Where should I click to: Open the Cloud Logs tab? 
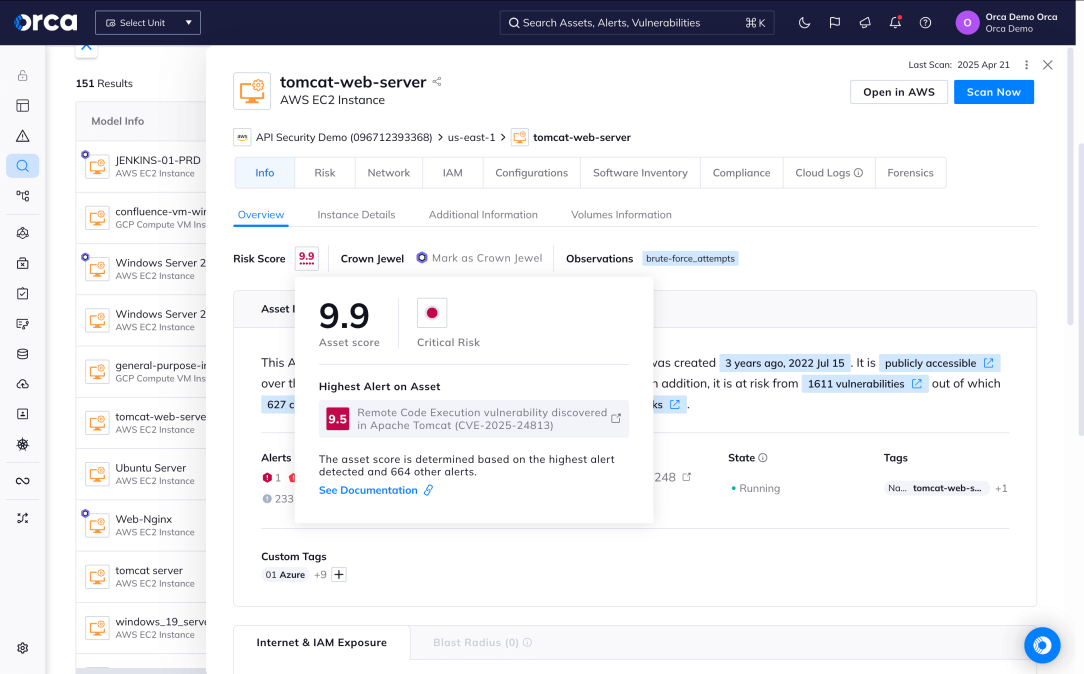click(x=829, y=173)
